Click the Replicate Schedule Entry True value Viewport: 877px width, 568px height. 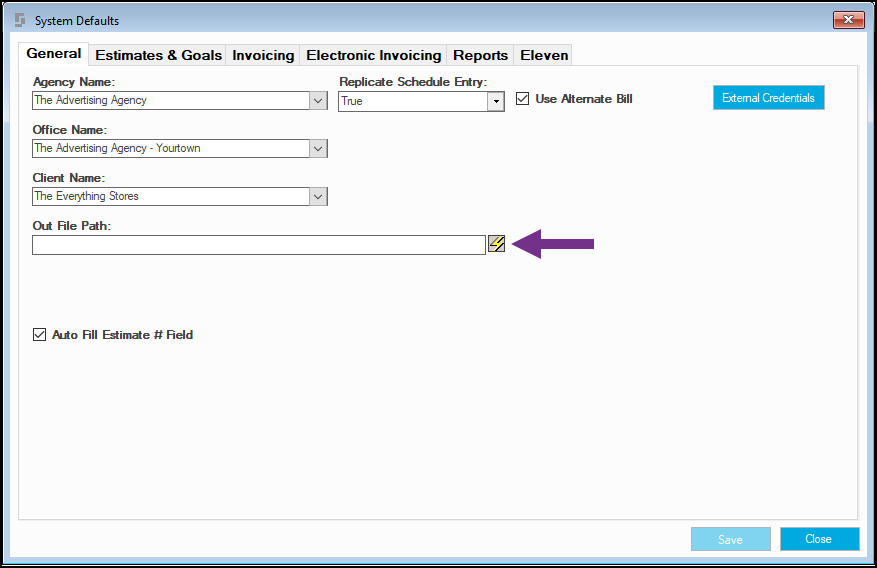(x=413, y=102)
